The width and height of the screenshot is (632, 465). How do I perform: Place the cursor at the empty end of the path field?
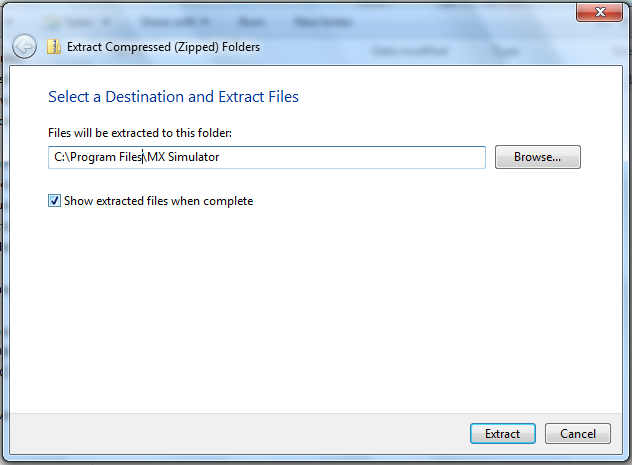click(400, 157)
